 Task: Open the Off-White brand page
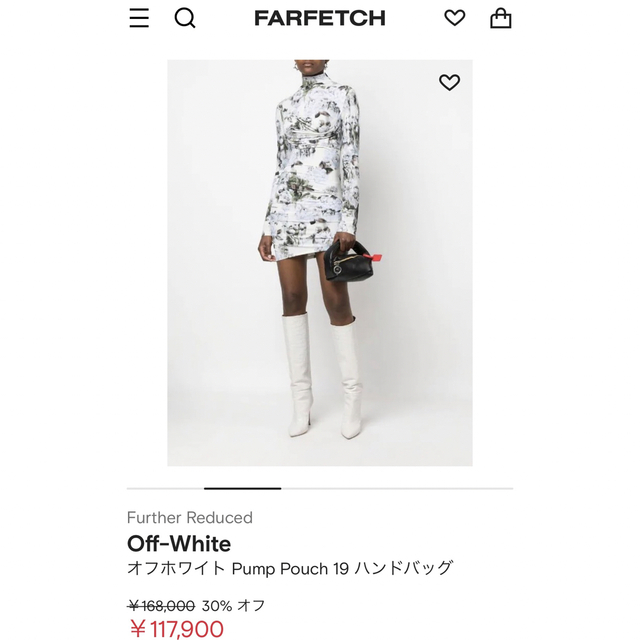pyautogui.click(x=179, y=544)
